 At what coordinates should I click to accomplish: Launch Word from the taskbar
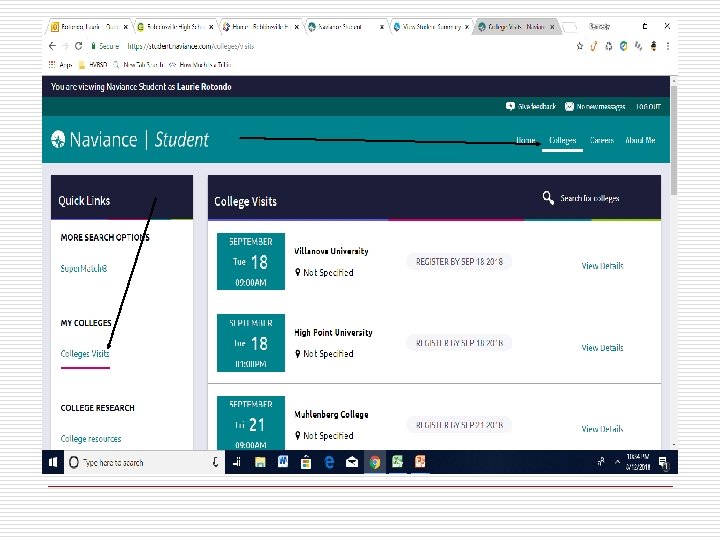point(283,461)
